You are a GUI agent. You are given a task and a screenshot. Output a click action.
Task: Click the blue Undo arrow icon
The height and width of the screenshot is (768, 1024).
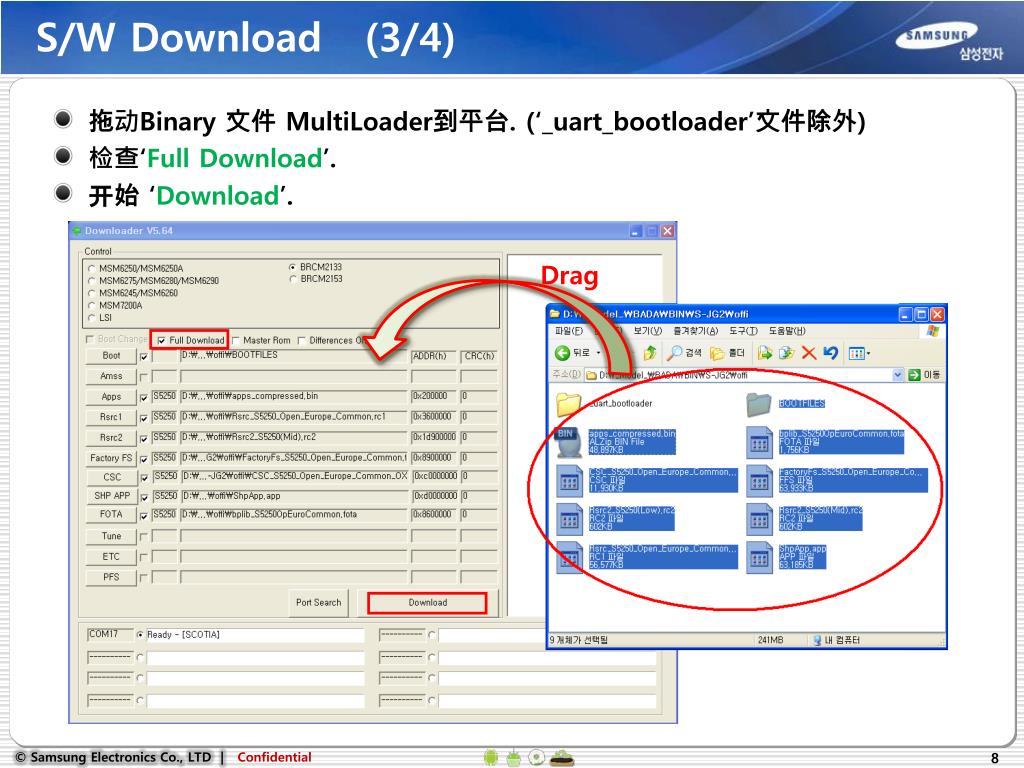pos(830,353)
